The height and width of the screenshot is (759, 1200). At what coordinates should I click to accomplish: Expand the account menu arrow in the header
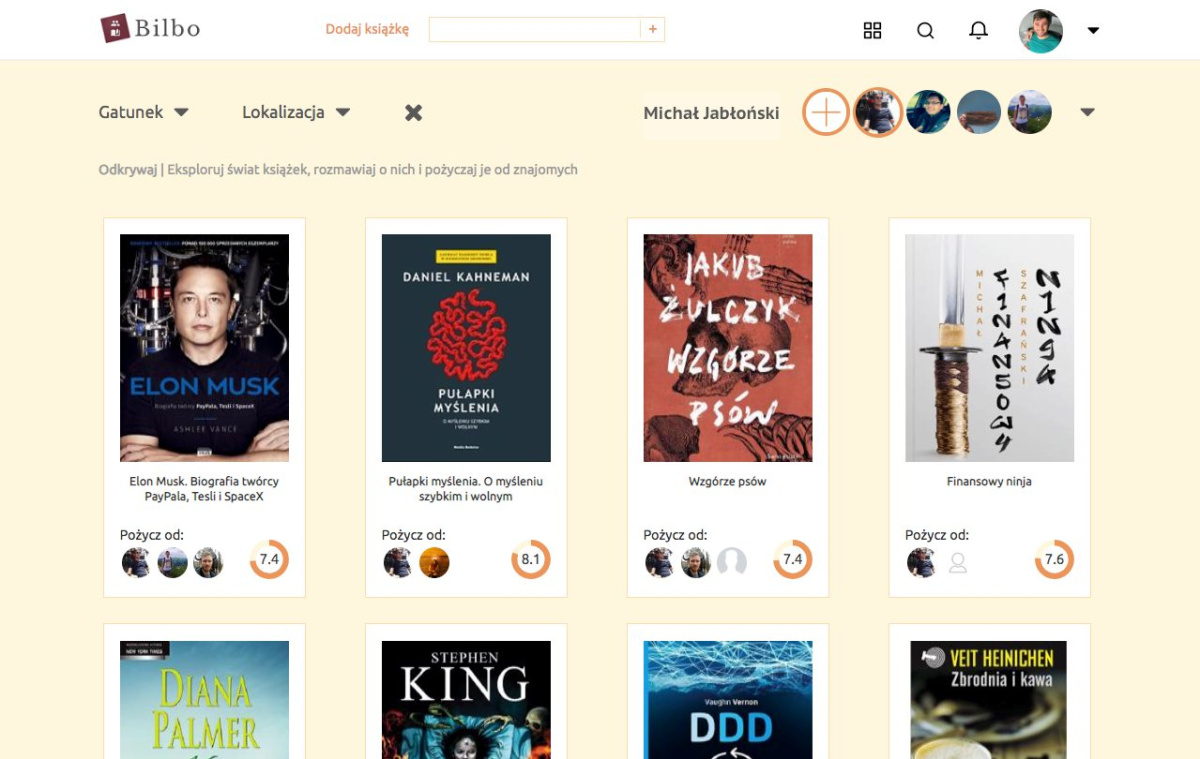click(x=1092, y=31)
